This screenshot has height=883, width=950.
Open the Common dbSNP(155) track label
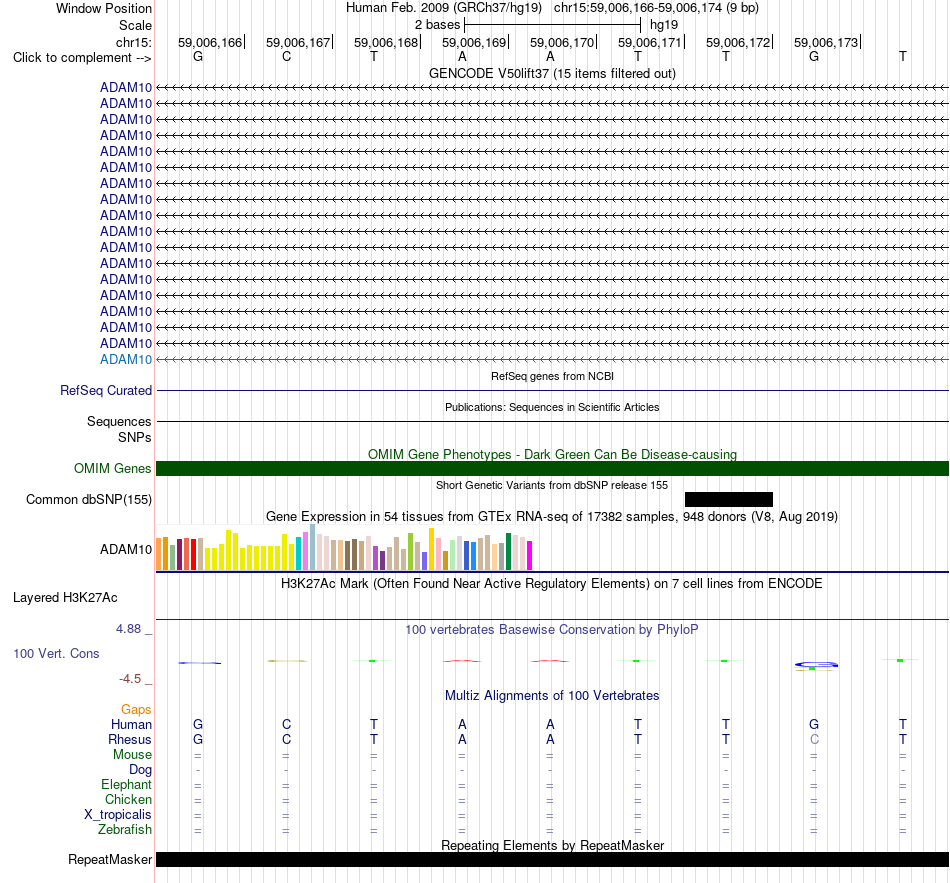(89, 499)
